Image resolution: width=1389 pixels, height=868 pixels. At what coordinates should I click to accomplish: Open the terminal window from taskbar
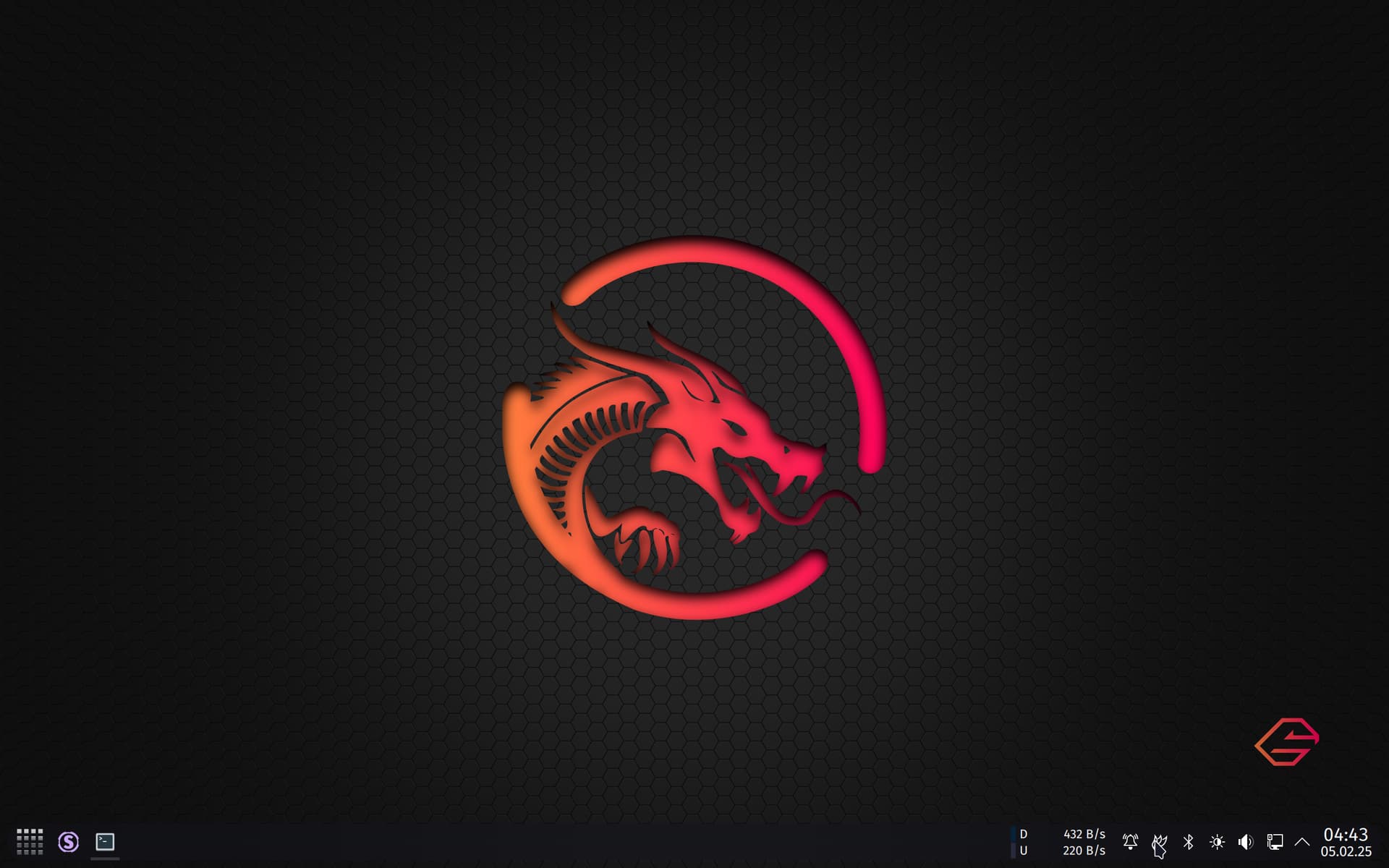pyautogui.click(x=105, y=841)
